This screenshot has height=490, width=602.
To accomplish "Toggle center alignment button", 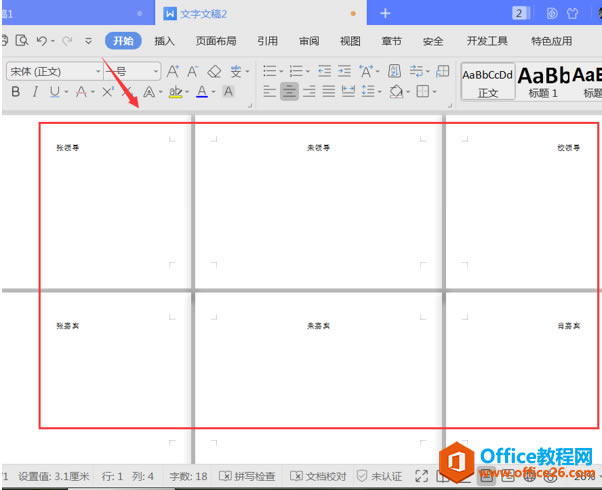I will [289, 91].
